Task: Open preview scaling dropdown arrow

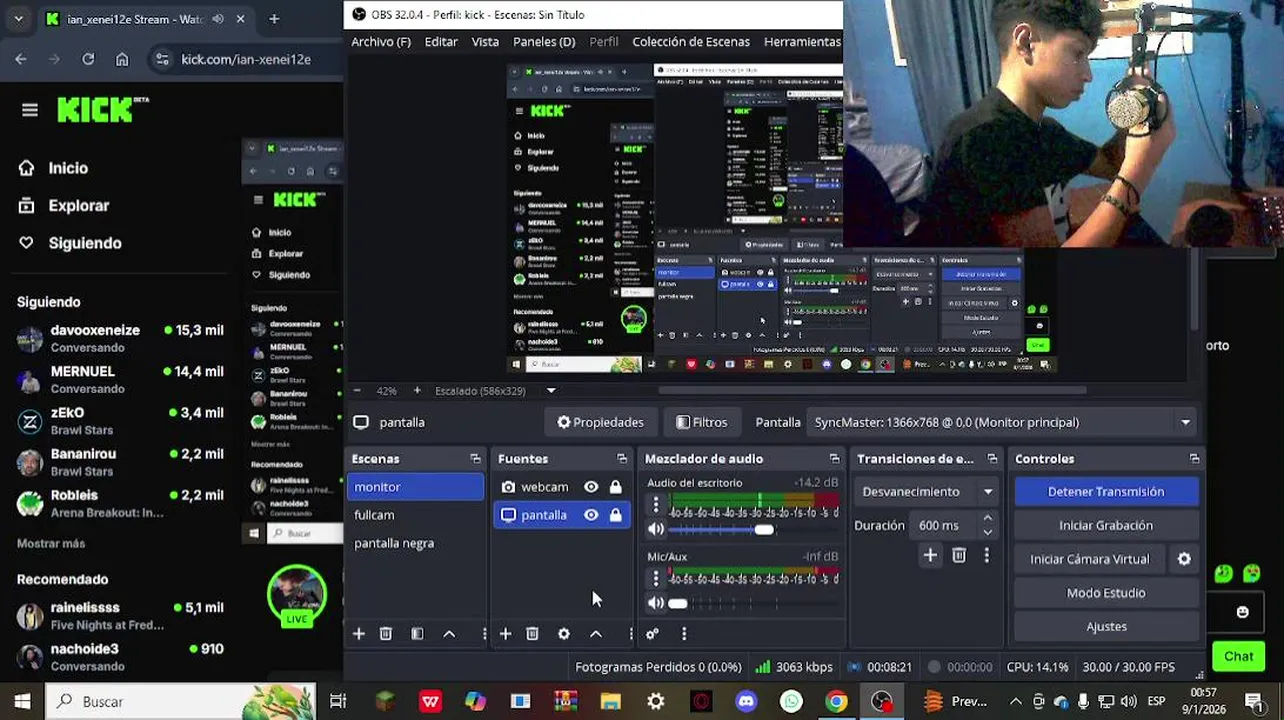Action: 550,391
